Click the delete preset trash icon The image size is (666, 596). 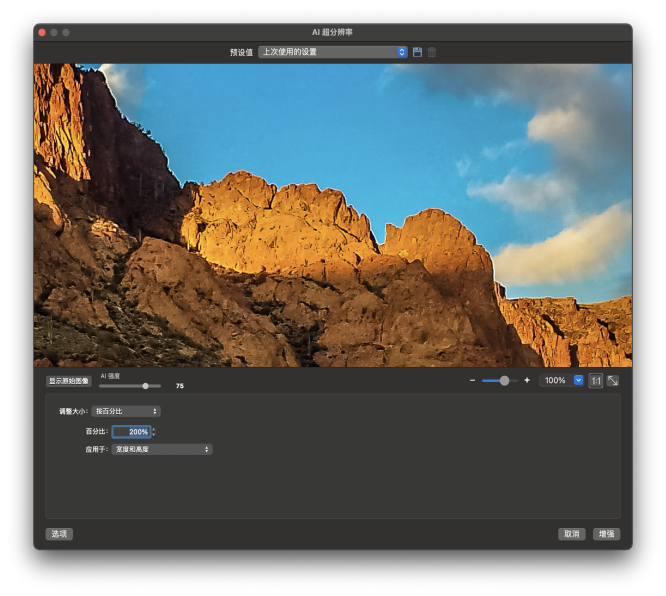pos(431,52)
